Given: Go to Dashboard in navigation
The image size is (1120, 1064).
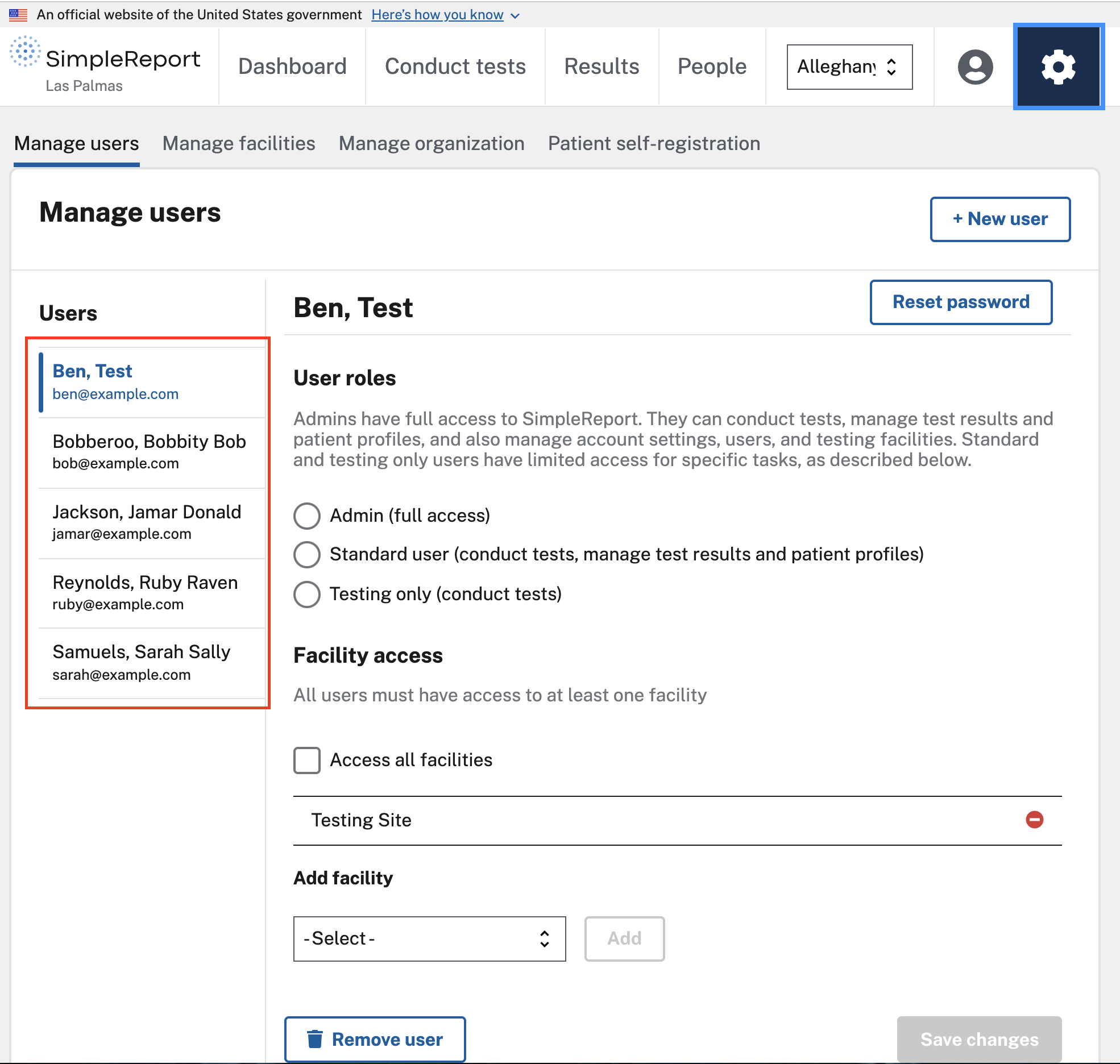Looking at the screenshot, I should pyautogui.click(x=292, y=66).
